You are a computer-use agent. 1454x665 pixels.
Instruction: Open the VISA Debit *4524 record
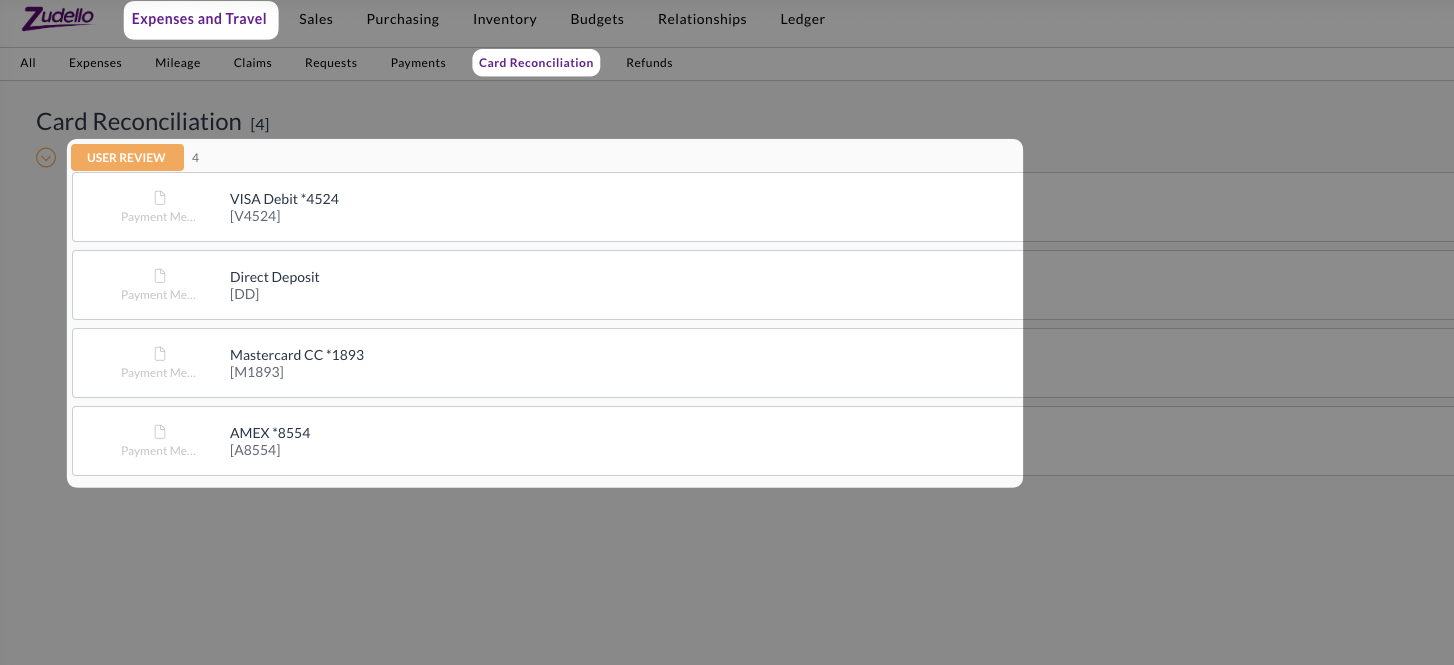coord(762,207)
